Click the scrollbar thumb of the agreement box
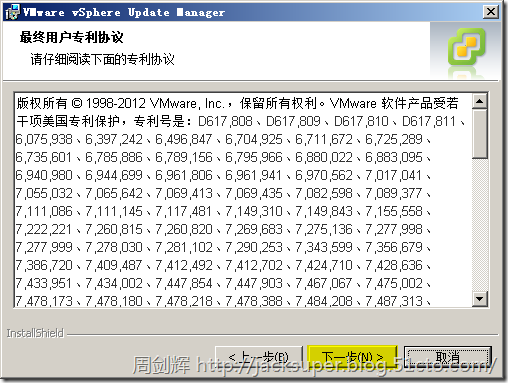The image size is (508, 383). coord(480,133)
